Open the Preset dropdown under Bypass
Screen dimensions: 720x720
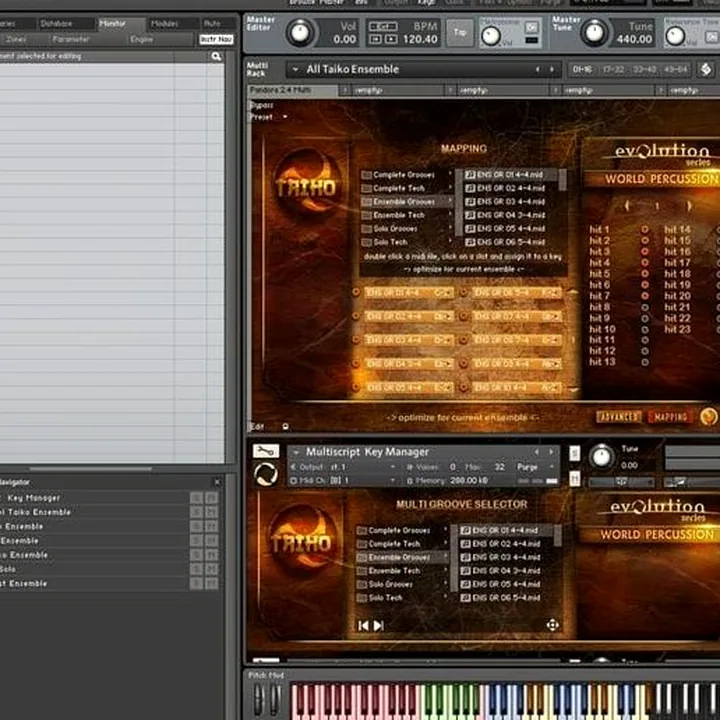(285, 117)
